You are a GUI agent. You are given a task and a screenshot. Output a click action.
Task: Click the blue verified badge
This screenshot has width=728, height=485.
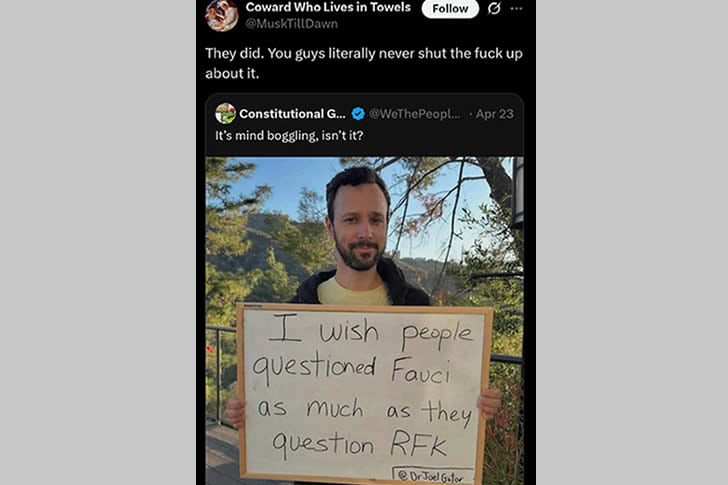click(358, 114)
